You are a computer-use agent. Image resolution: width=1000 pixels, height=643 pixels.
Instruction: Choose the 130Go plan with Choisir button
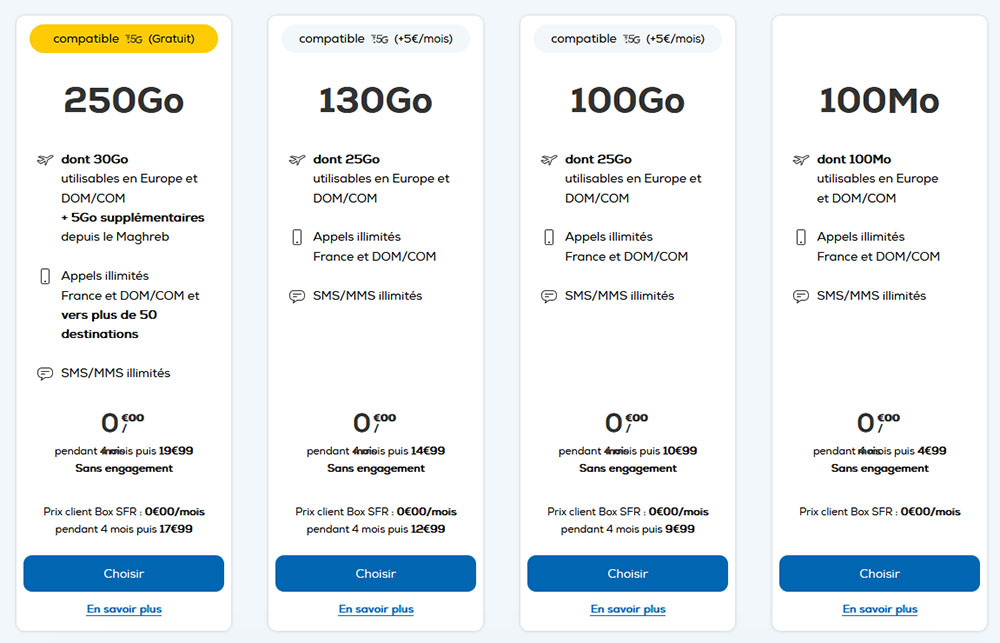pyautogui.click(x=376, y=573)
